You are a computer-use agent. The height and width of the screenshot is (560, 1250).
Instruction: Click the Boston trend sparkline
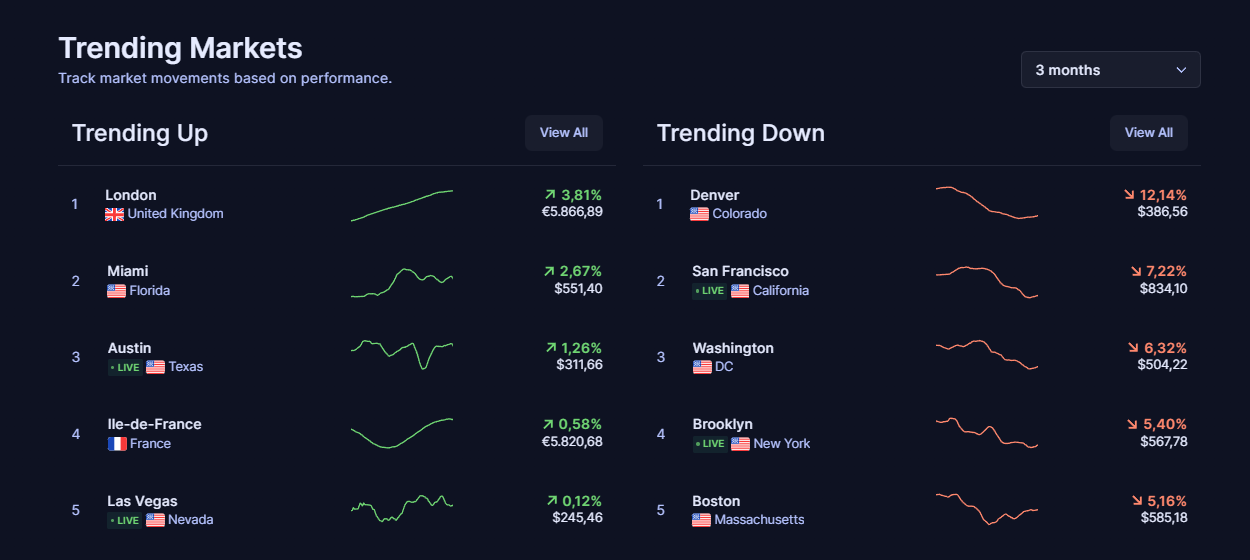tap(987, 508)
